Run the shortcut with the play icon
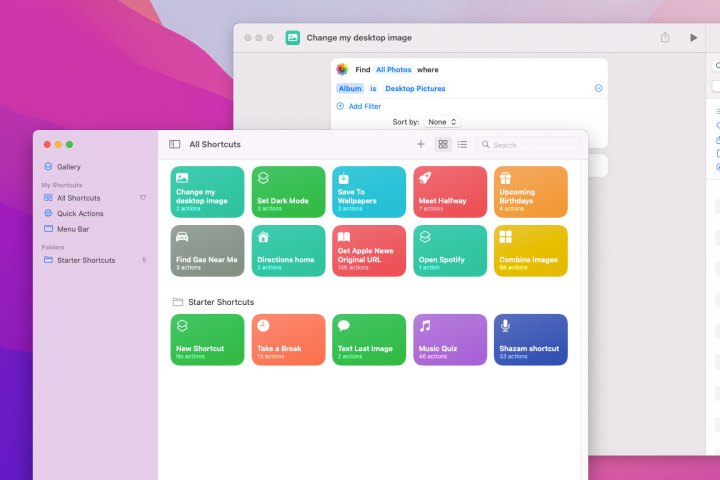 (693, 38)
